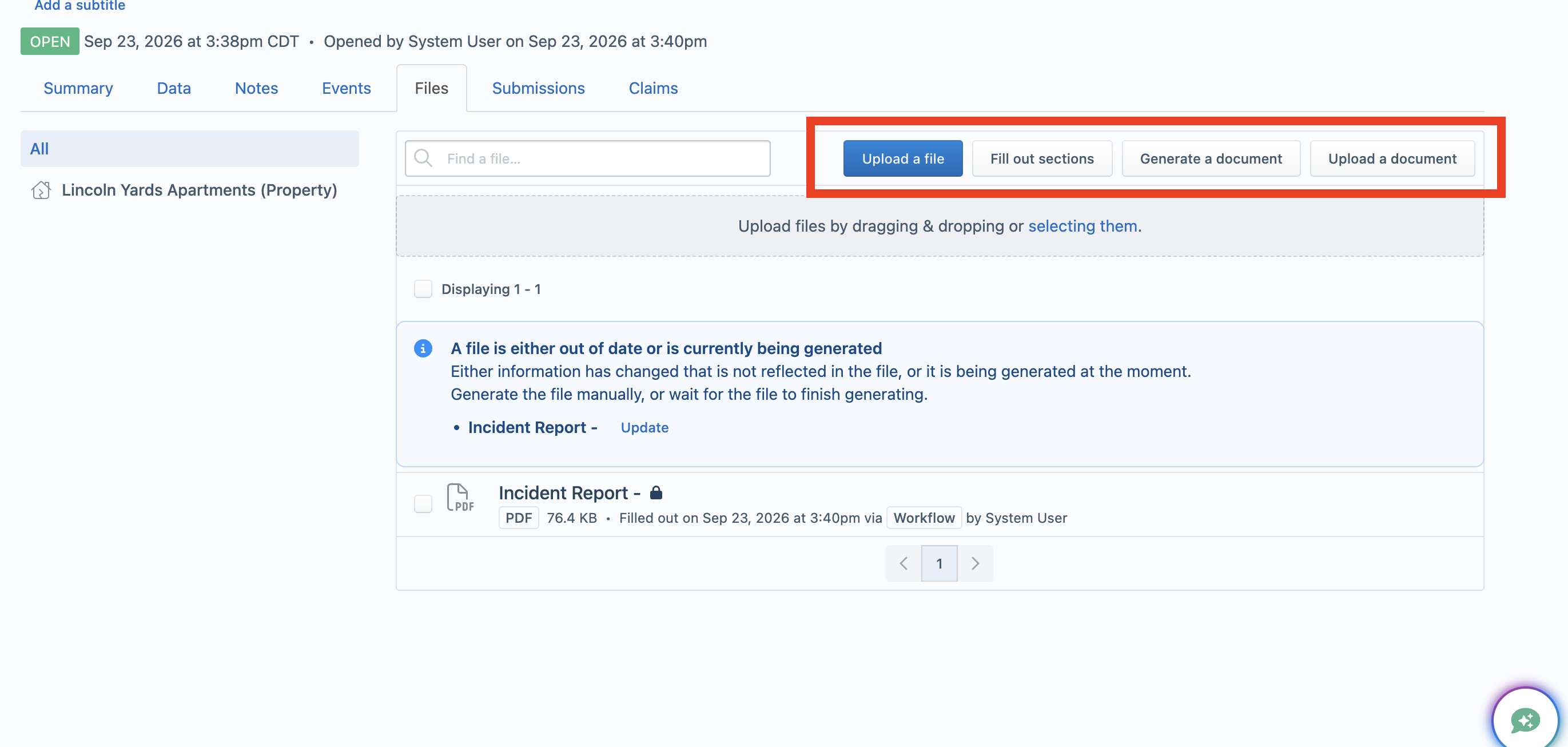Click the blue info icon in the alert

(x=423, y=348)
